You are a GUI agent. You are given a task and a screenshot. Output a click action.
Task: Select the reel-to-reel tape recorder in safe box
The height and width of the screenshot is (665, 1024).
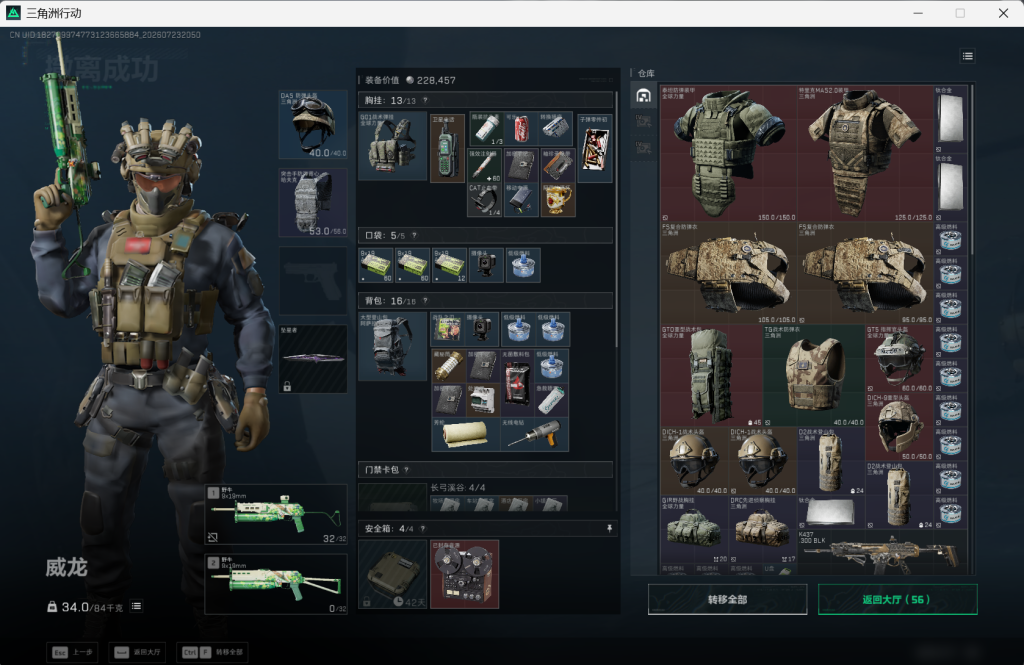coord(464,574)
